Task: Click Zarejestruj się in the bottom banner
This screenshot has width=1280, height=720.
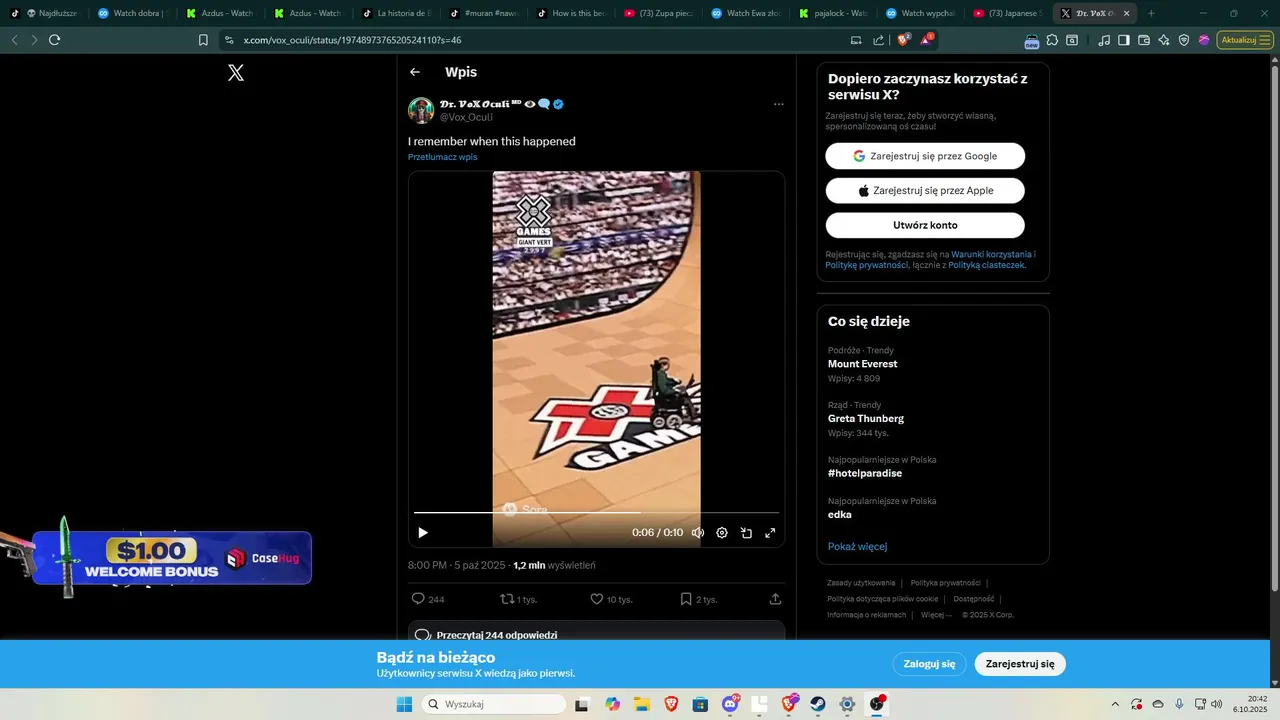Action: pyautogui.click(x=1020, y=664)
